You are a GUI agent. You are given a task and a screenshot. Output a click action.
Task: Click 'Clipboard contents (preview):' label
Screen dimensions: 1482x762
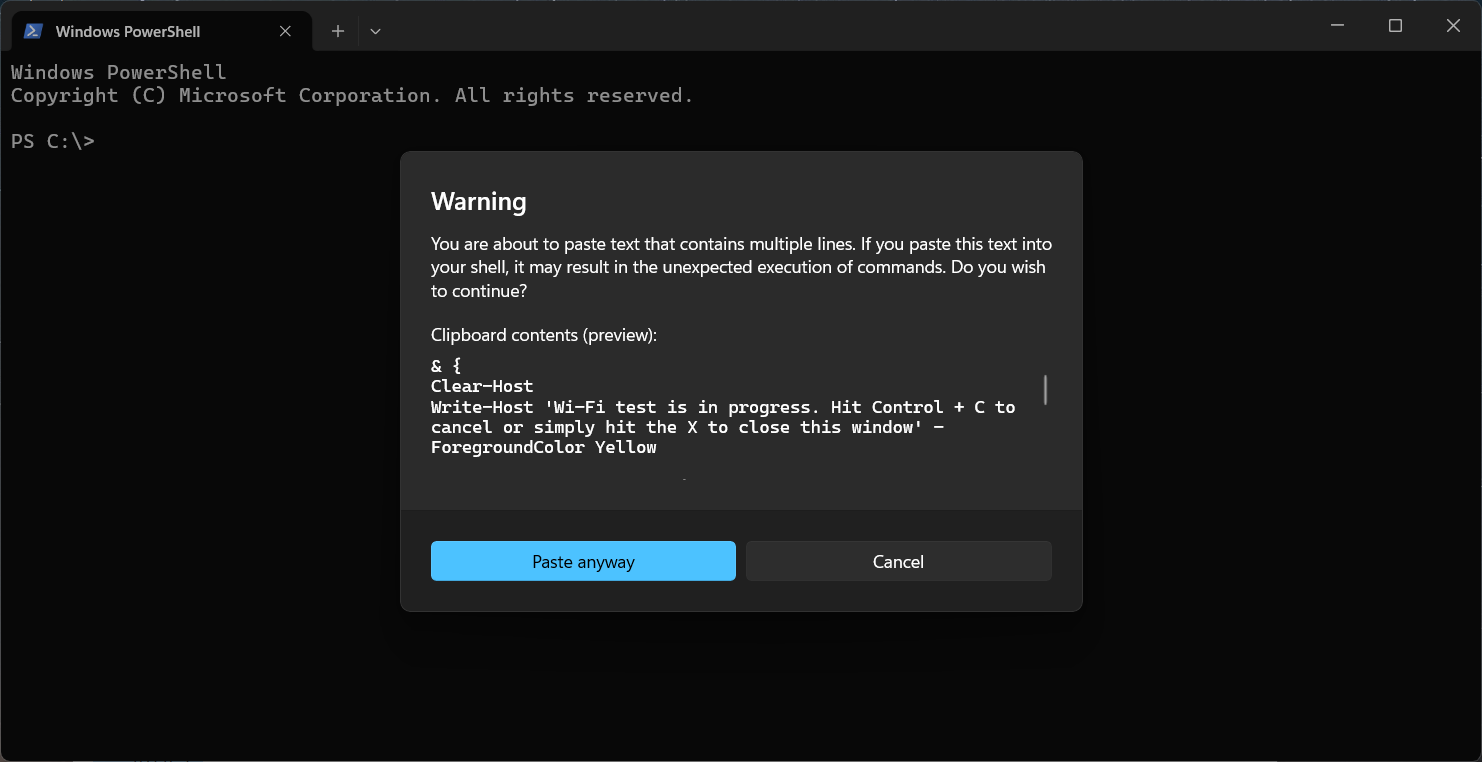coord(544,335)
